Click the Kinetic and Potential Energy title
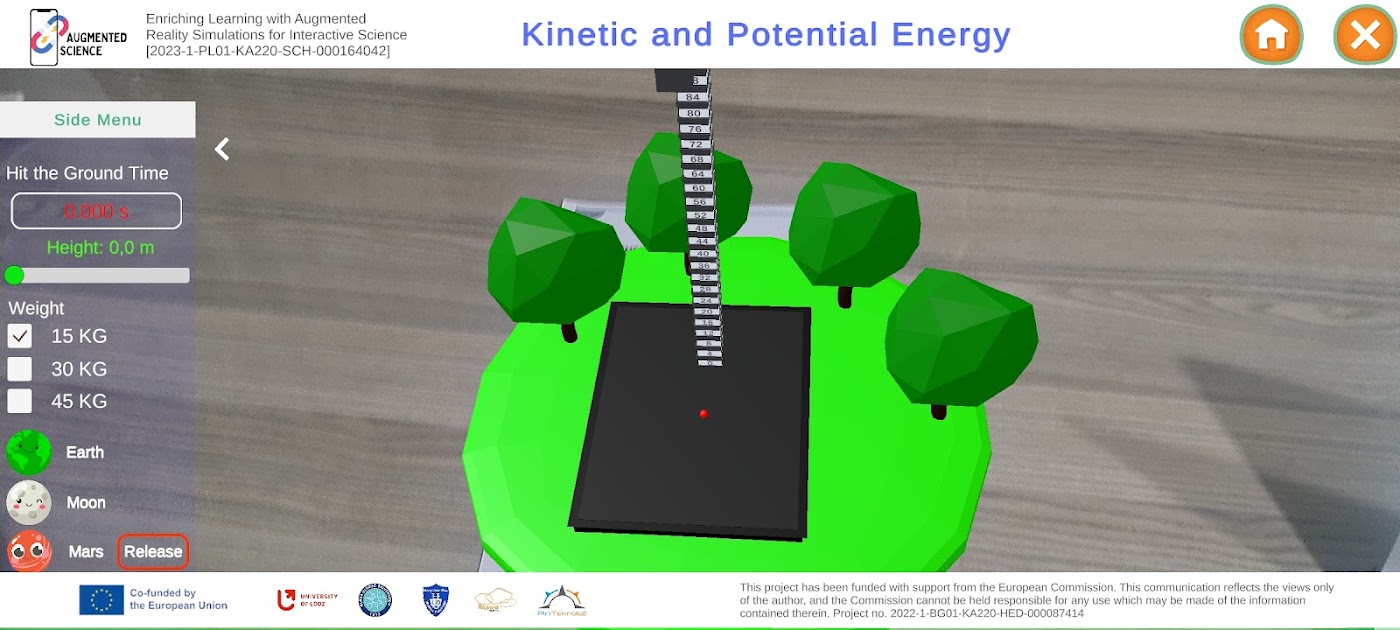The image size is (1400, 630). (765, 34)
